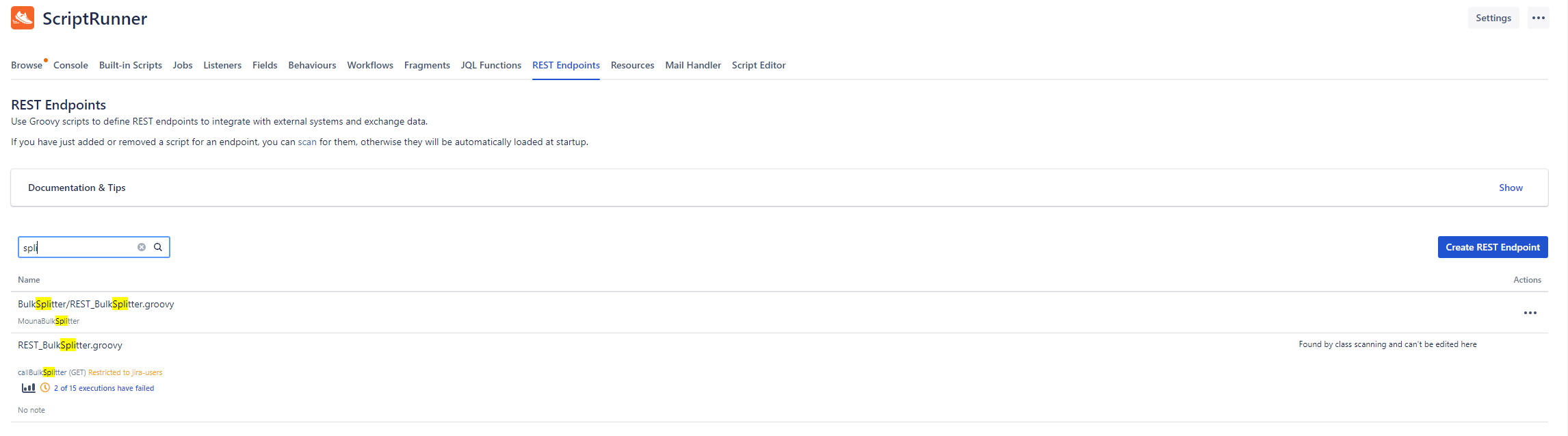
Task: View execution chart icon for callBulkSplitter
Action: coord(29,388)
